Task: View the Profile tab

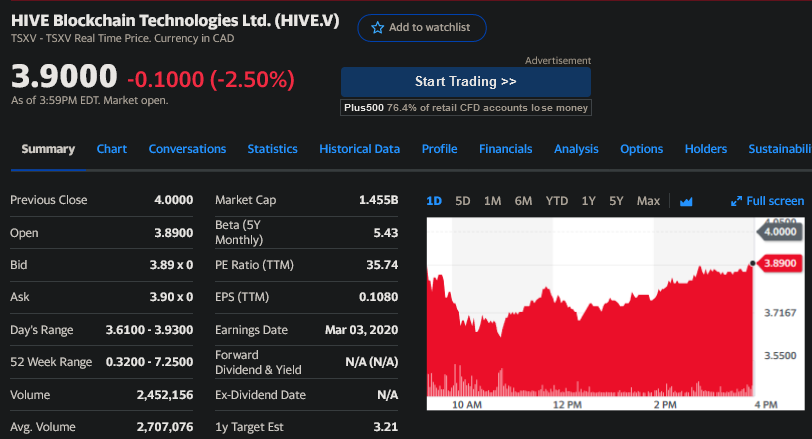Action: click(x=439, y=149)
